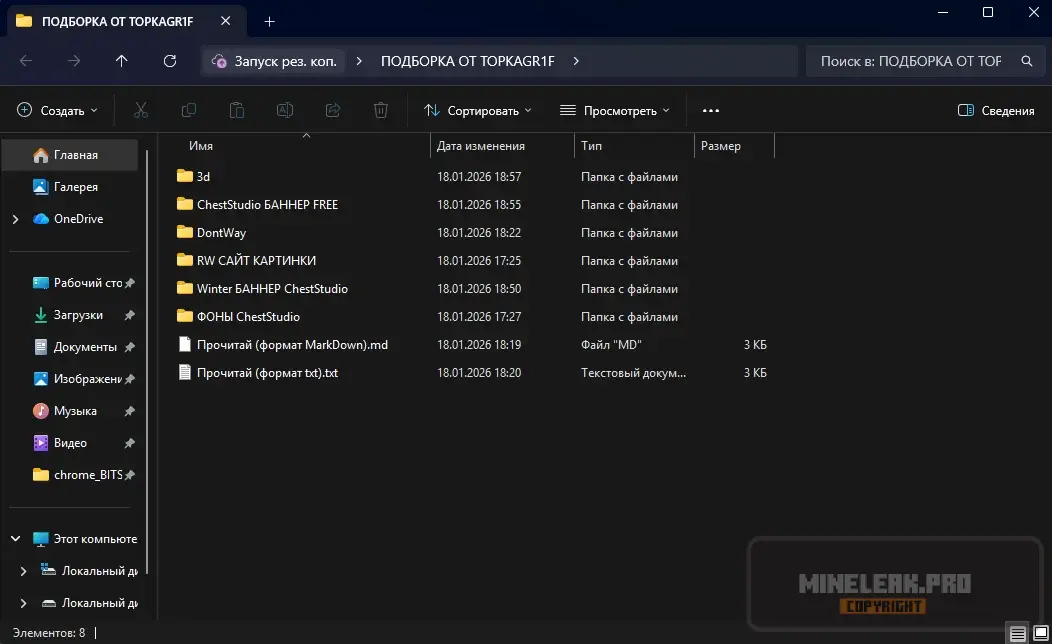
Task: Open the Просмотреть view menu
Action: [x=614, y=110]
